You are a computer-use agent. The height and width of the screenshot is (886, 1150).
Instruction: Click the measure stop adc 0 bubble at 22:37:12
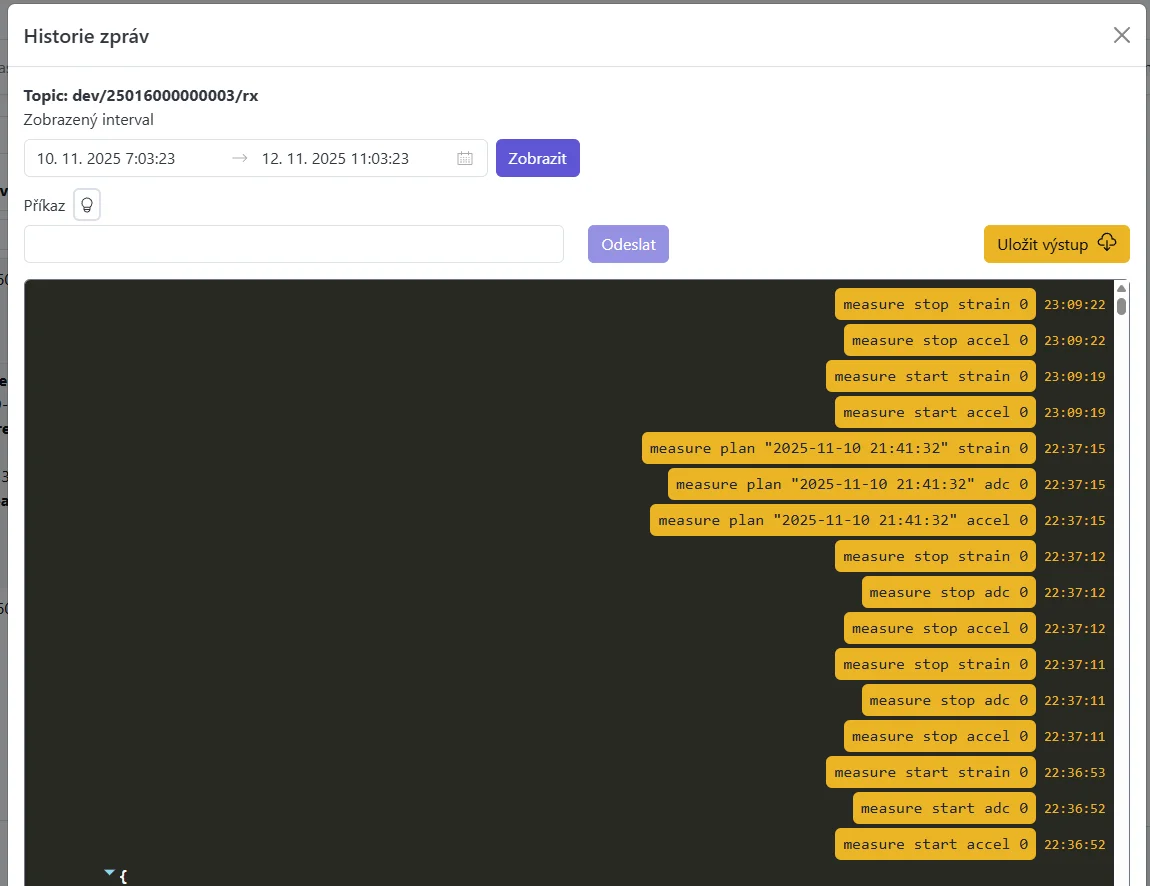[947, 592]
